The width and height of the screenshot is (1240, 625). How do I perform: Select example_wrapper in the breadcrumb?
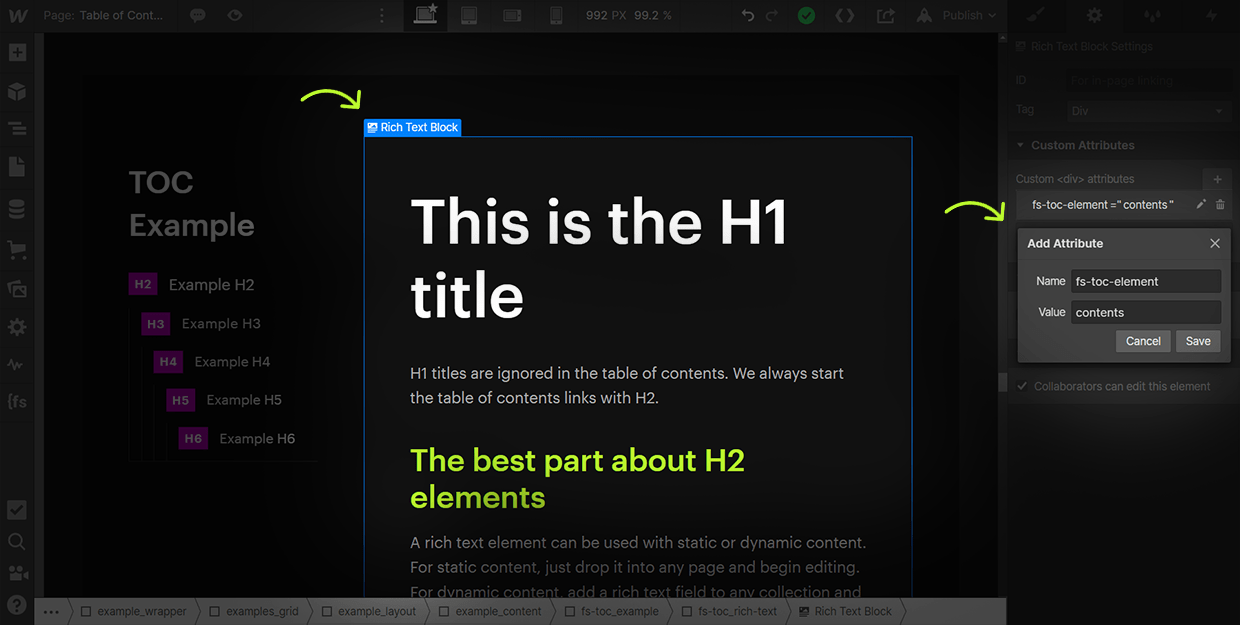click(x=133, y=611)
